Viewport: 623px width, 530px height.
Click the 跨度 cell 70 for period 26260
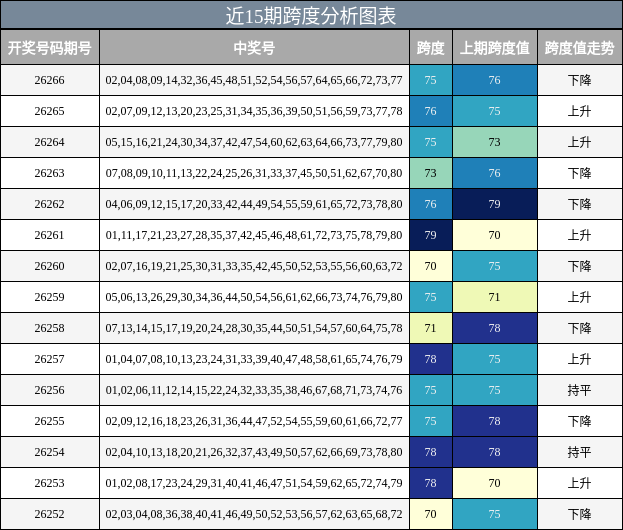[x=431, y=266]
